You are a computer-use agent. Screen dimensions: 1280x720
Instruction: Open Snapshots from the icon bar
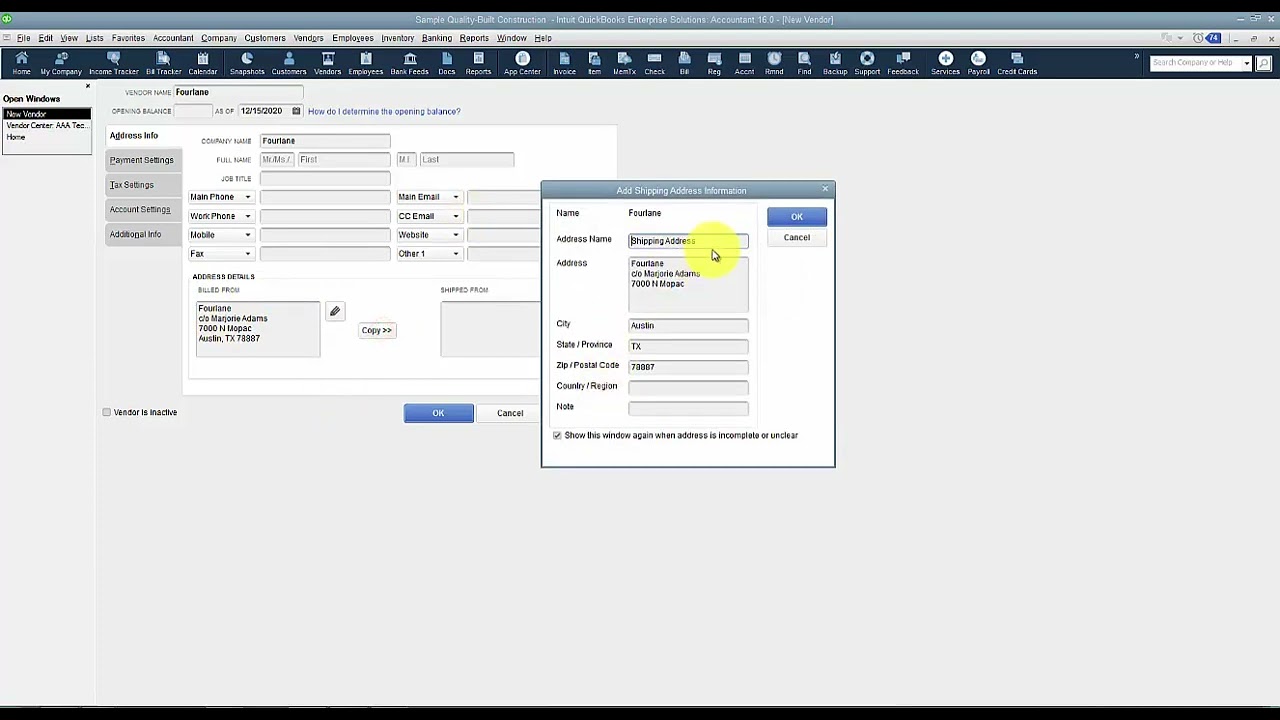tap(247, 63)
